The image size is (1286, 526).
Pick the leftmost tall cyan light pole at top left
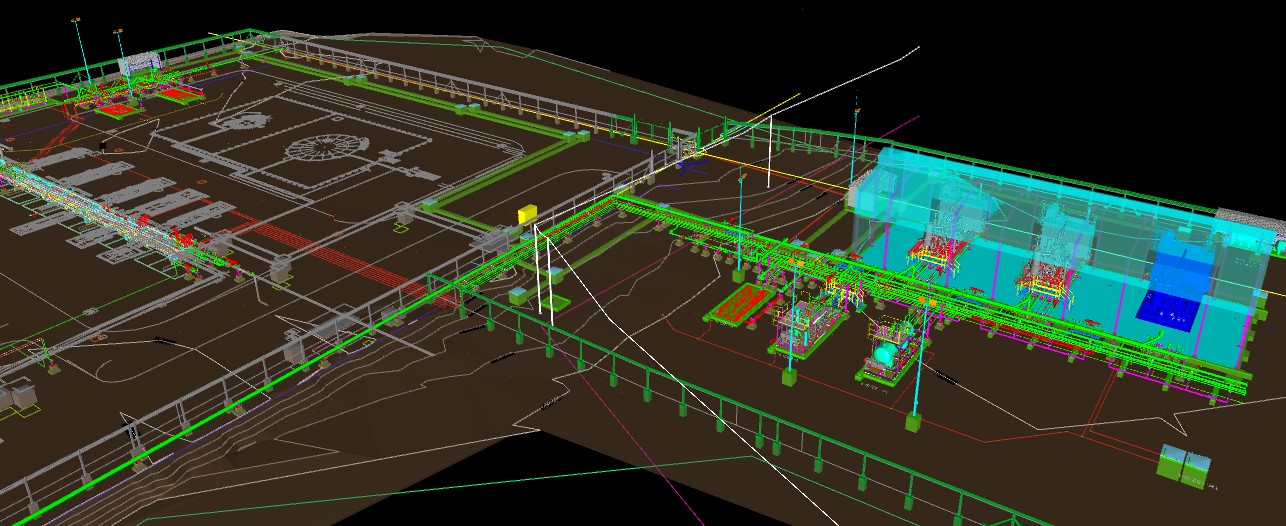[x=81, y=55]
